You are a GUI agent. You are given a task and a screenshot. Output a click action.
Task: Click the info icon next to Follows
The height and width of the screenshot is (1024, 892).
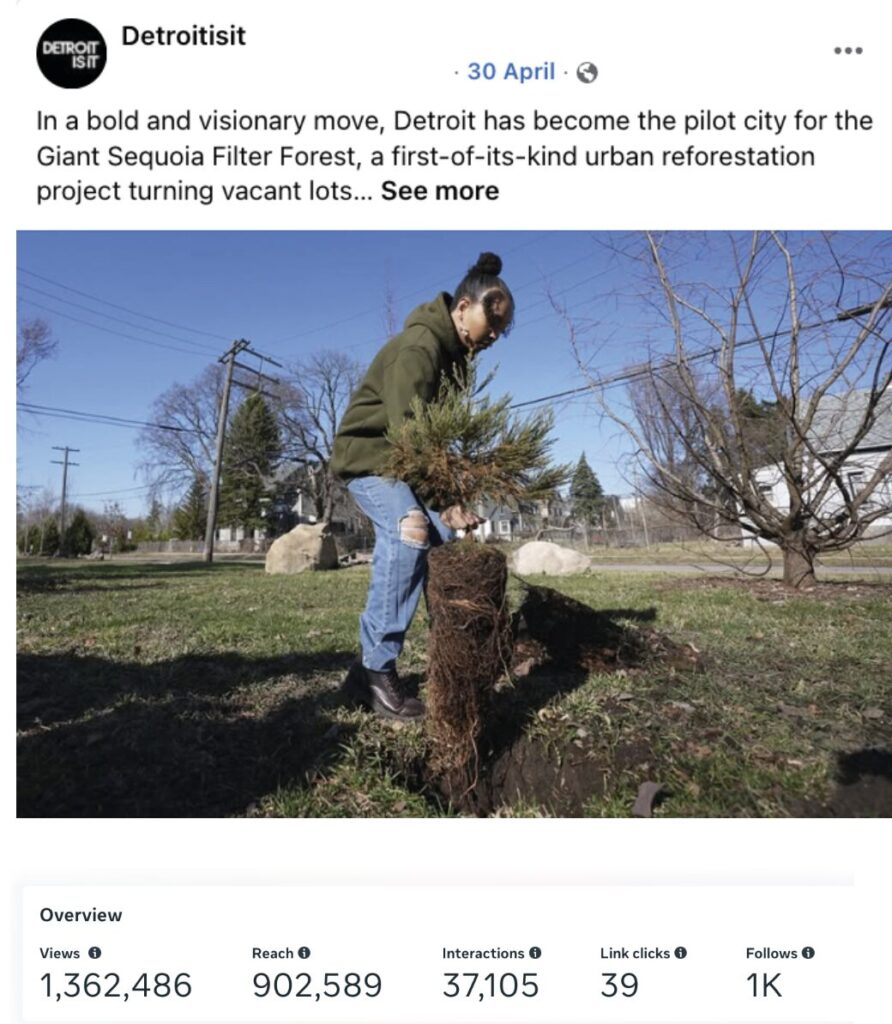pyautogui.click(x=808, y=953)
